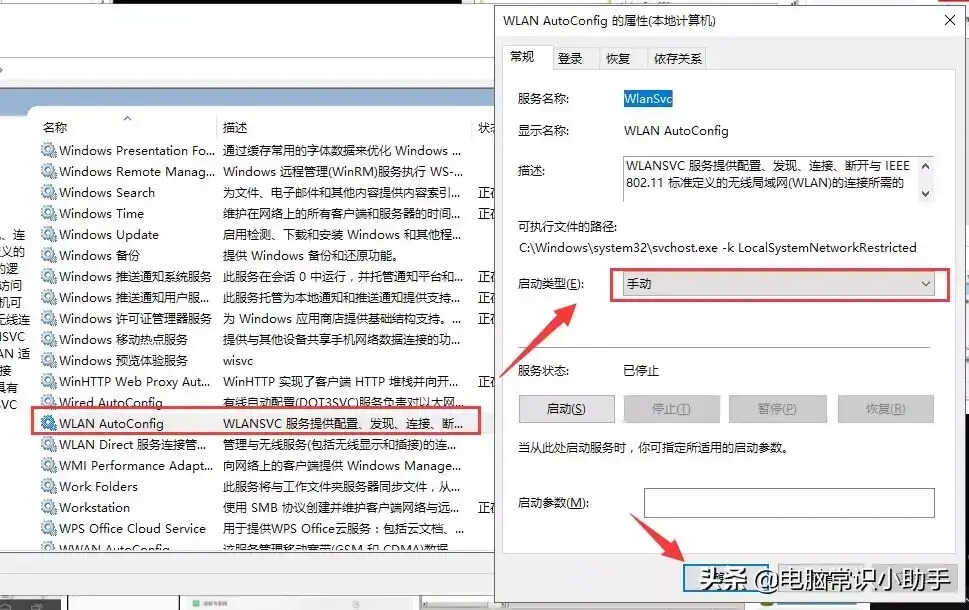Viewport: 969px width, 610px height.
Task: Select the Workstation service name
Action: click(x=95, y=507)
